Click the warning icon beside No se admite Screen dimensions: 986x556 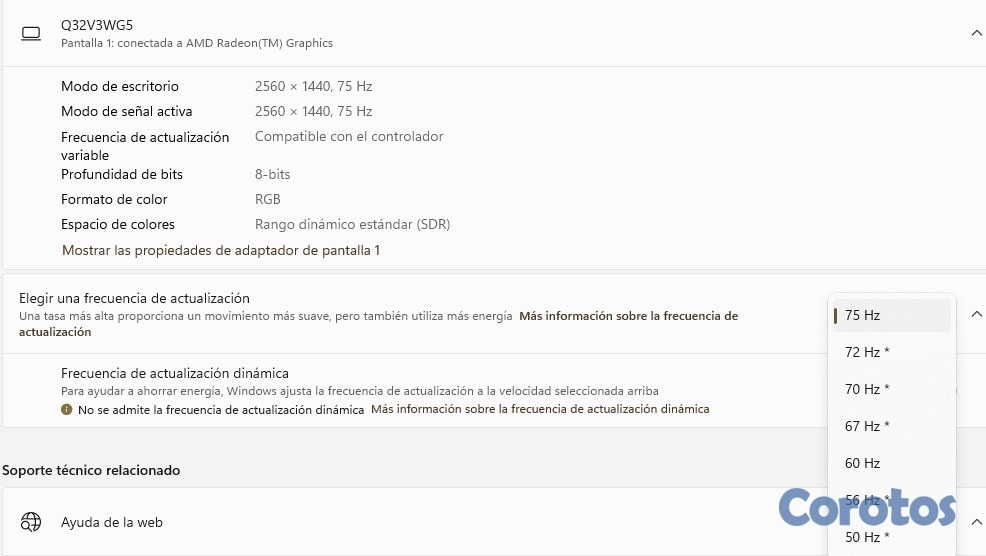tap(66, 409)
